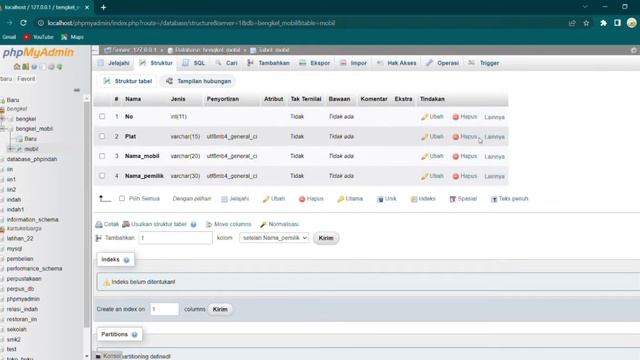Click the Unik icon in bulk actions

click(380, 199)
